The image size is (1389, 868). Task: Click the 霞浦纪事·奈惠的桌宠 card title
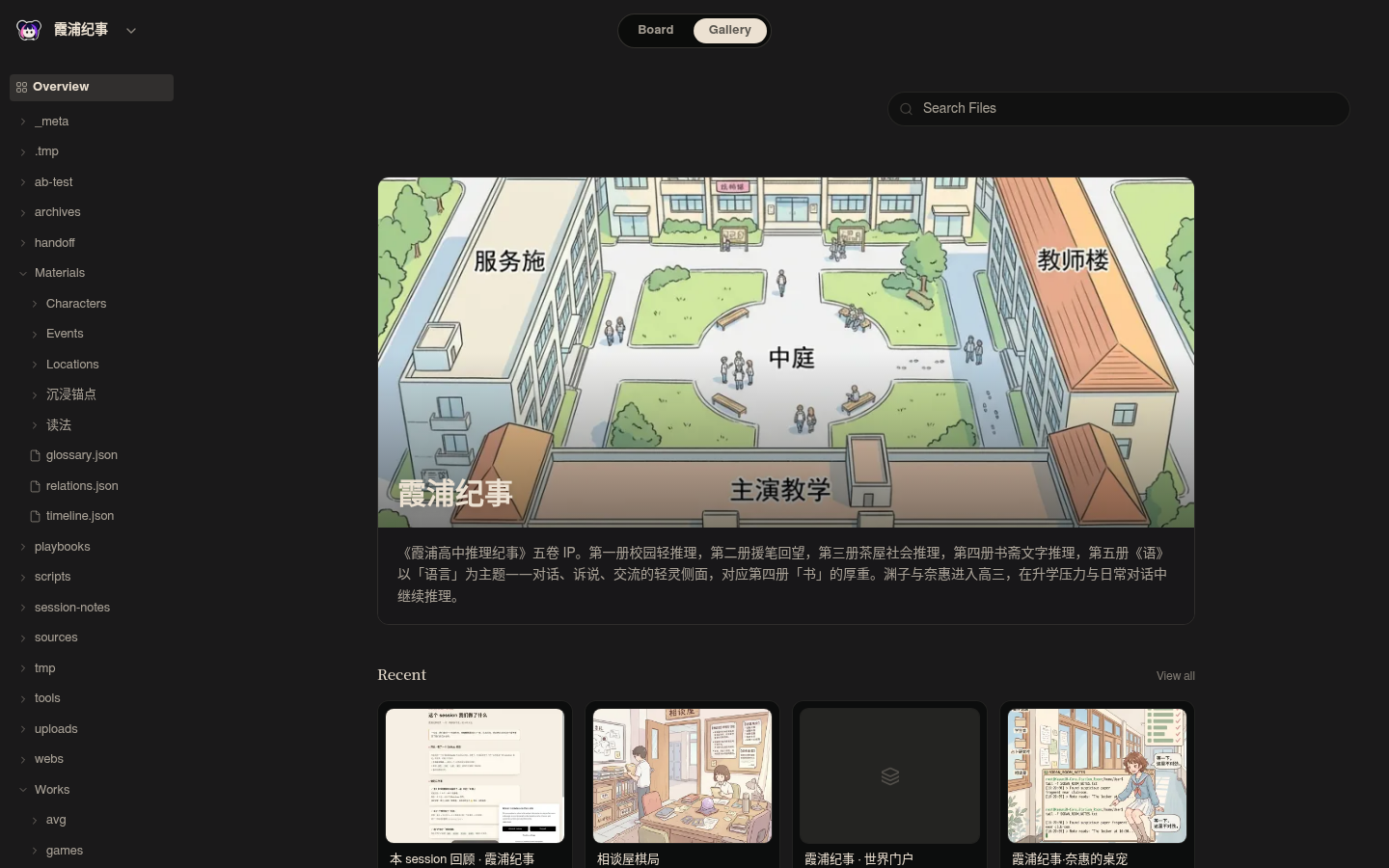point(1070,859)
